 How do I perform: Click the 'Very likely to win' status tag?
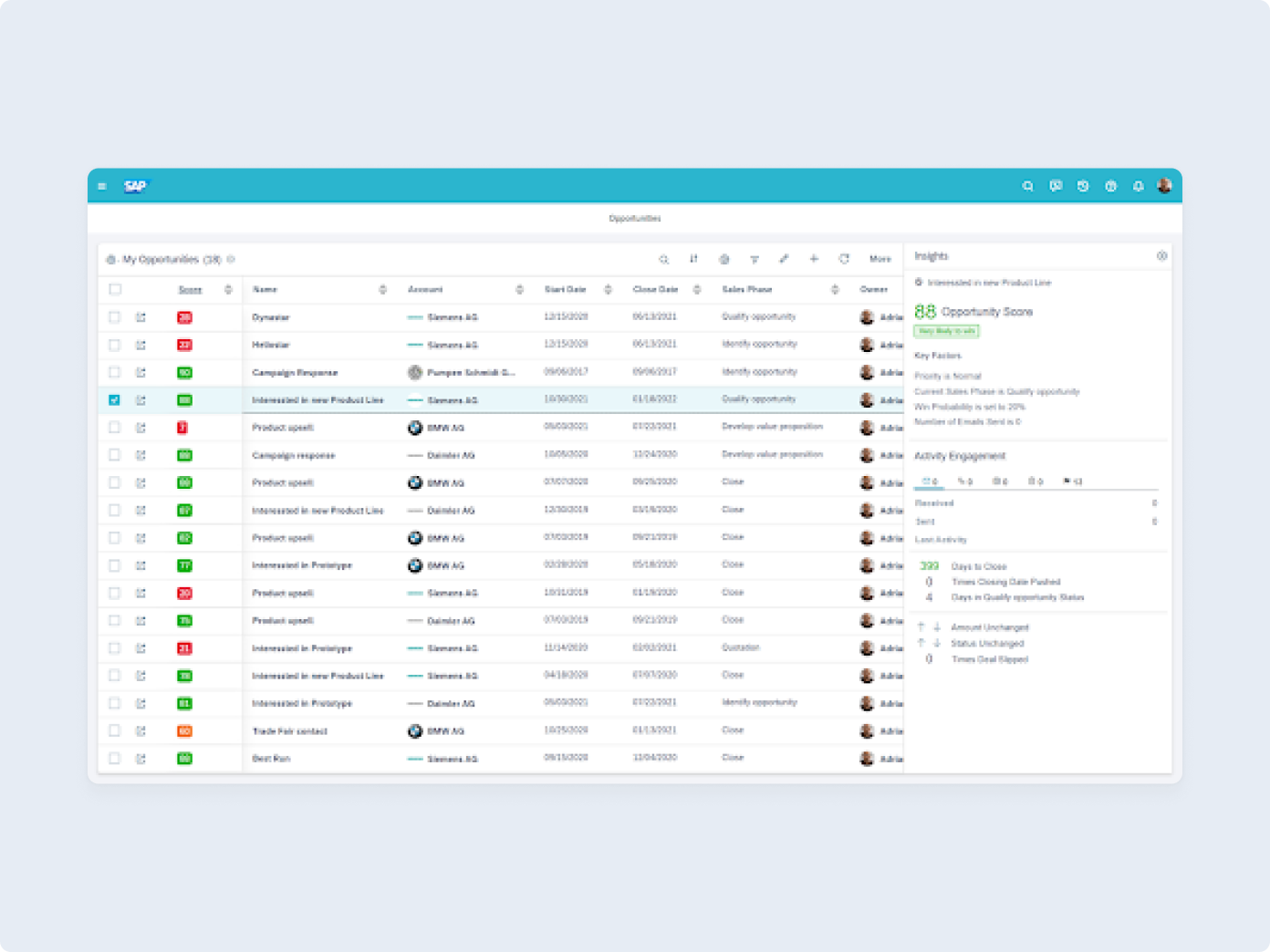(x=947, y=331)
